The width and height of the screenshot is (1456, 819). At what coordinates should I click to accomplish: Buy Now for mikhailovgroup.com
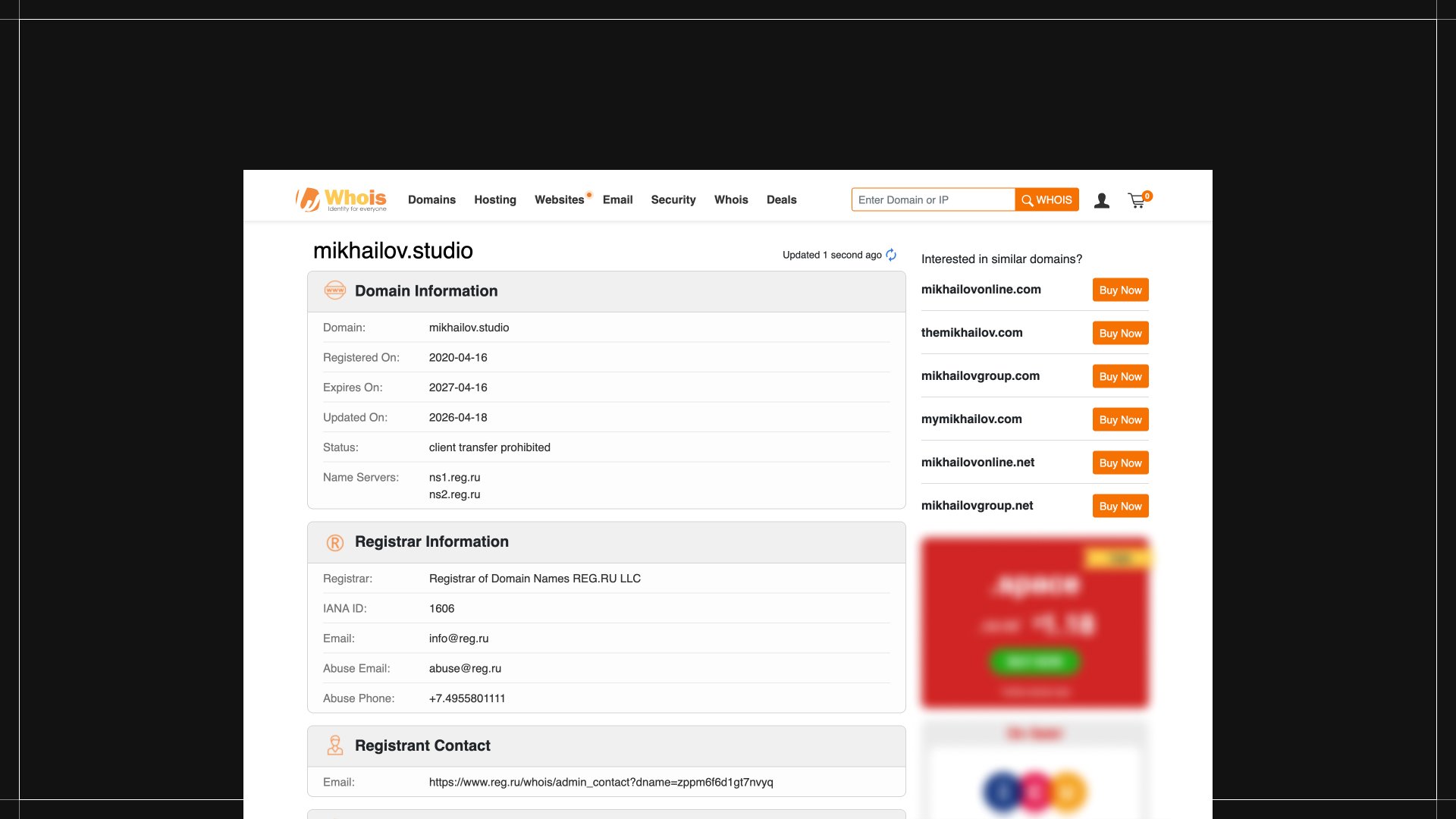(x=1120, y=376)
